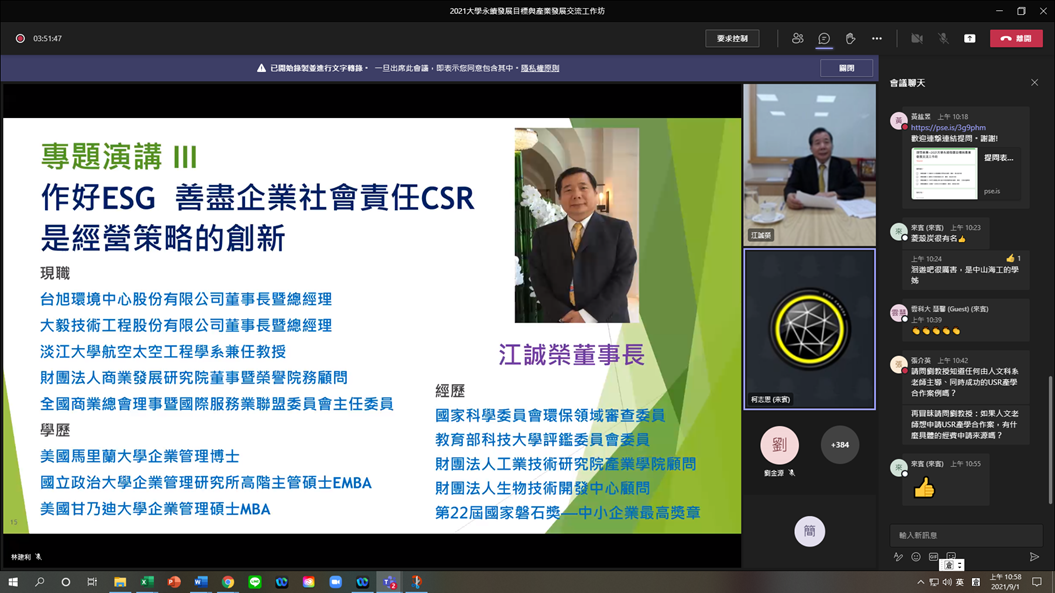Raise your hand in the meeting

click(x=850, y=37)
